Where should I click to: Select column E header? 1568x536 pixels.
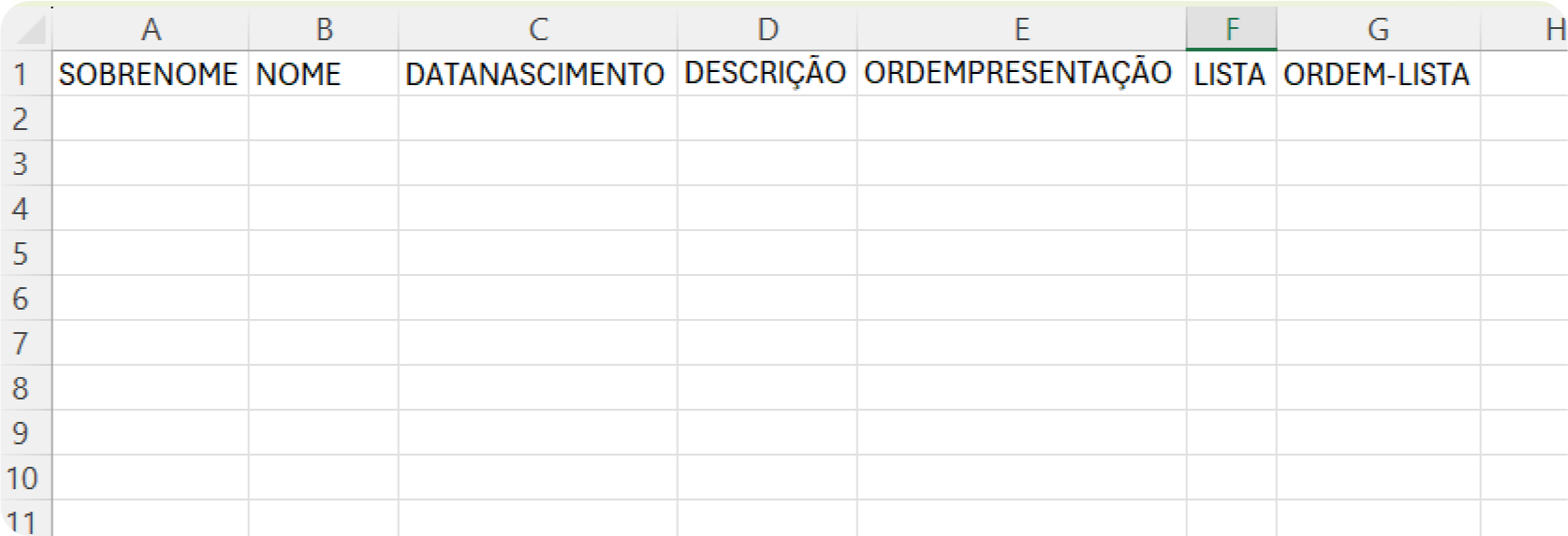[x=1021, y=29]
